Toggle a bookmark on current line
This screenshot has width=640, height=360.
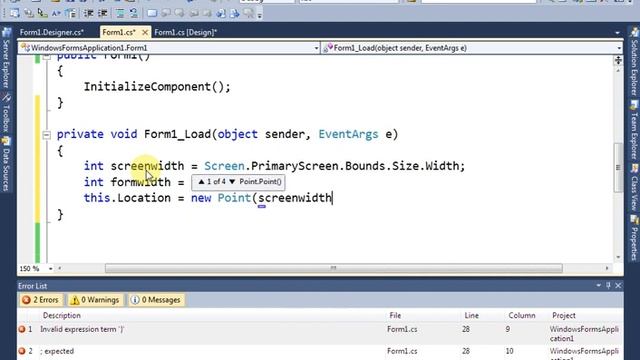tap(152, 13)
